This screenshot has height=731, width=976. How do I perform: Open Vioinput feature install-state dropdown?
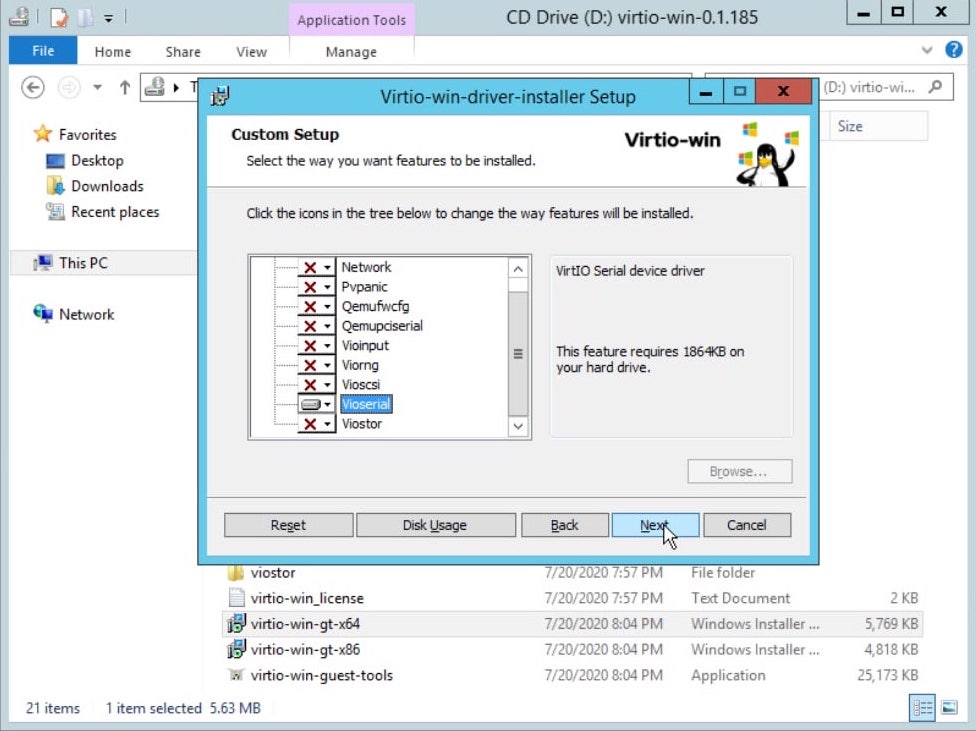pyautogui.click(x=316, y=346)
